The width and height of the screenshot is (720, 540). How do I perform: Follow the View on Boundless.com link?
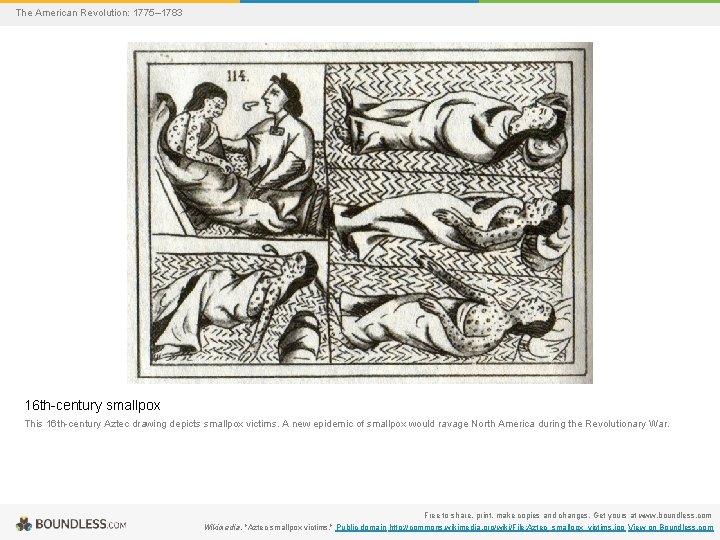[671, 527]
